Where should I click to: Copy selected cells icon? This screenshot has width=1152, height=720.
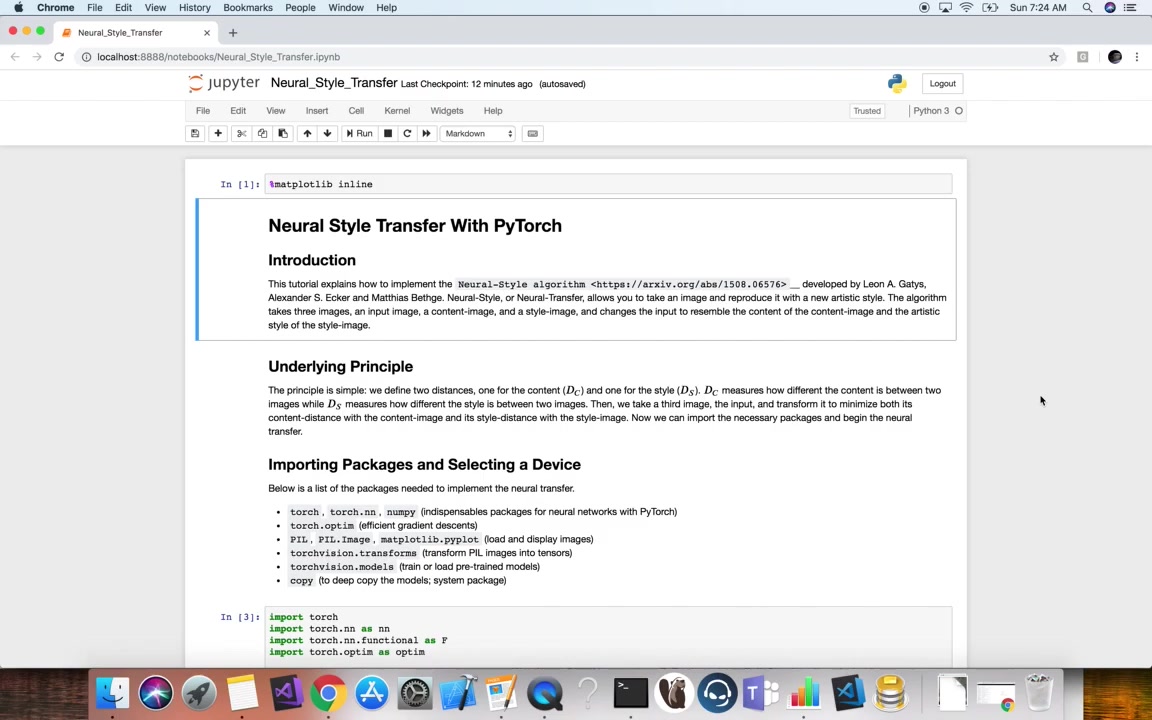coord(262,134)
